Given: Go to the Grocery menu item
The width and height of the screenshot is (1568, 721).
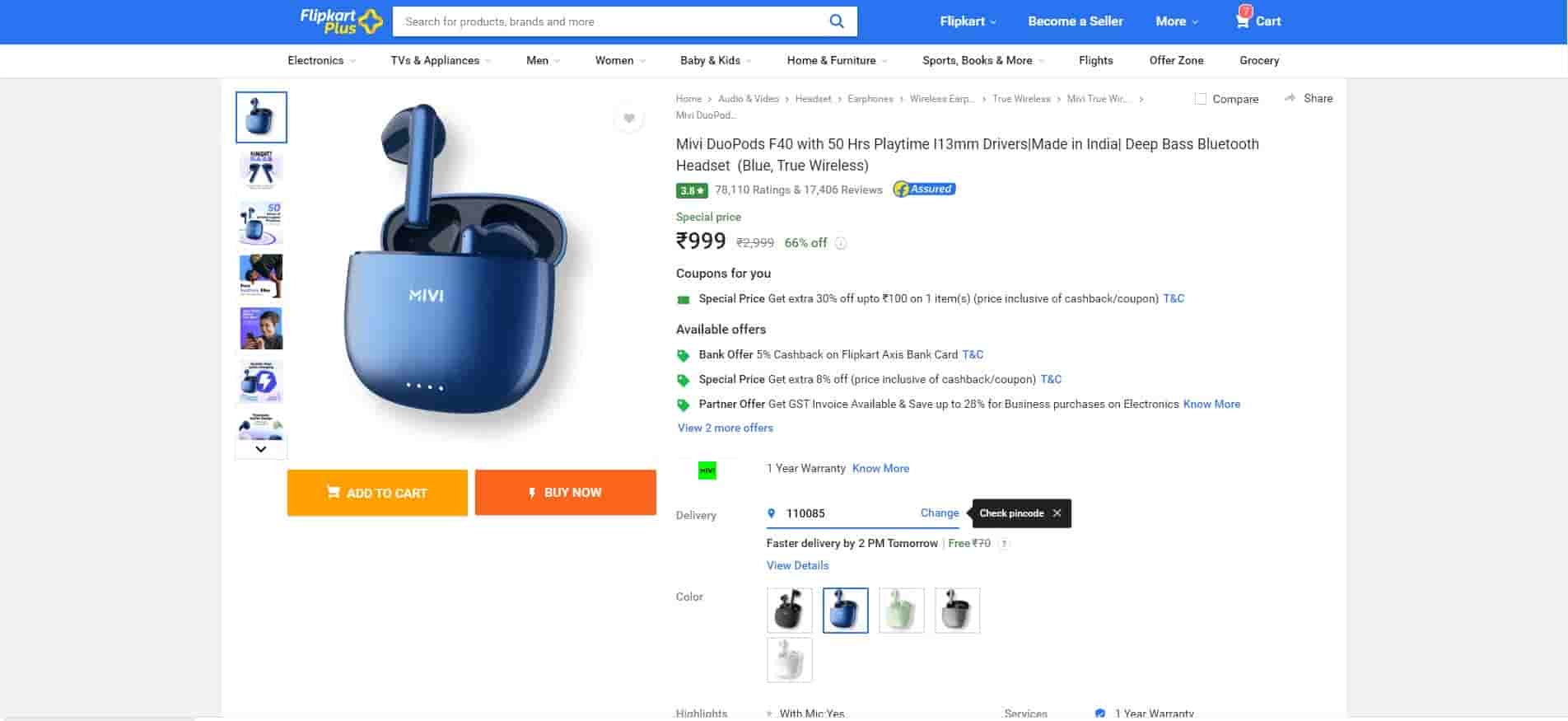Looking at the screenshot, I should pos(1258,60).
